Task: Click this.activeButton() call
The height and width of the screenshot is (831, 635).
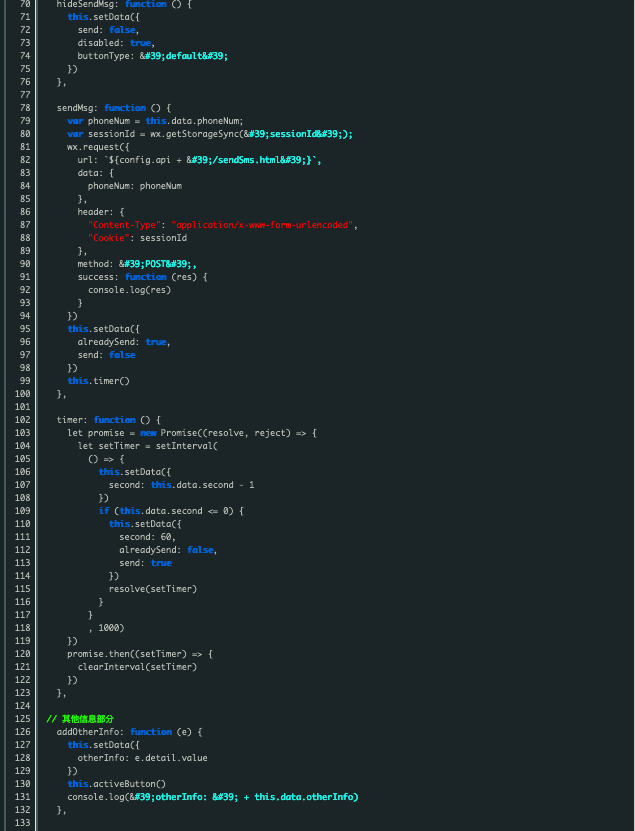Action: click(116, 784)
